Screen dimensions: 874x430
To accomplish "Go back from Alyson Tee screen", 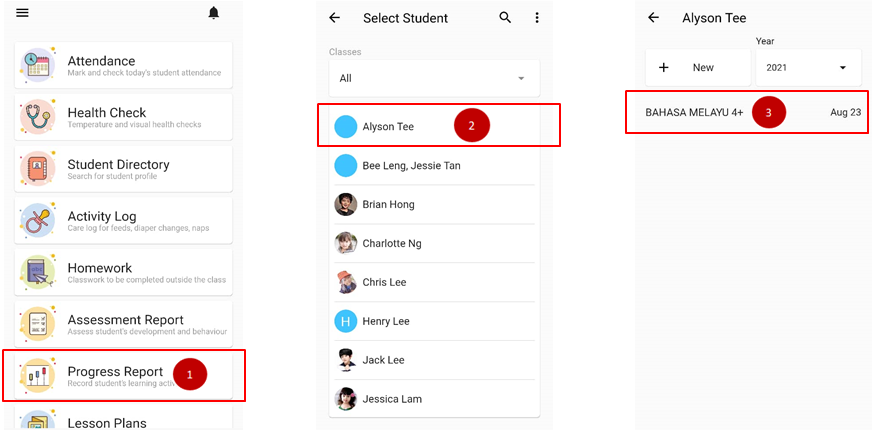I will point(653,18).
